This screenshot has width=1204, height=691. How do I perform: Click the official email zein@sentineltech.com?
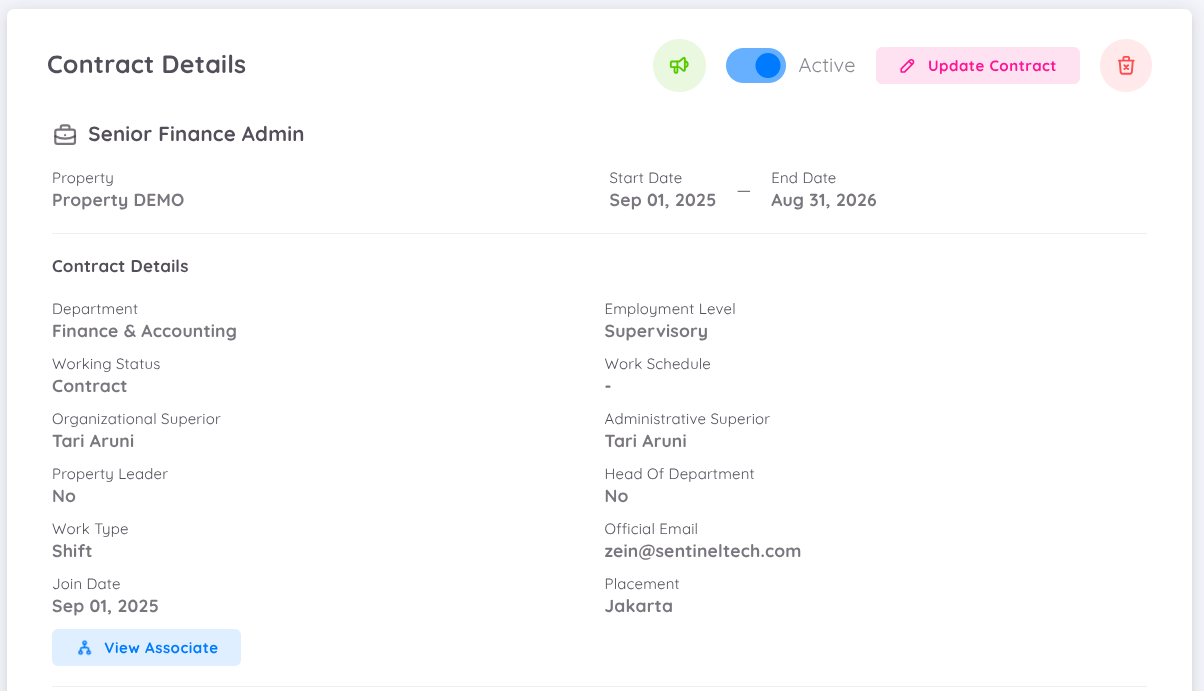pos(702,550)
